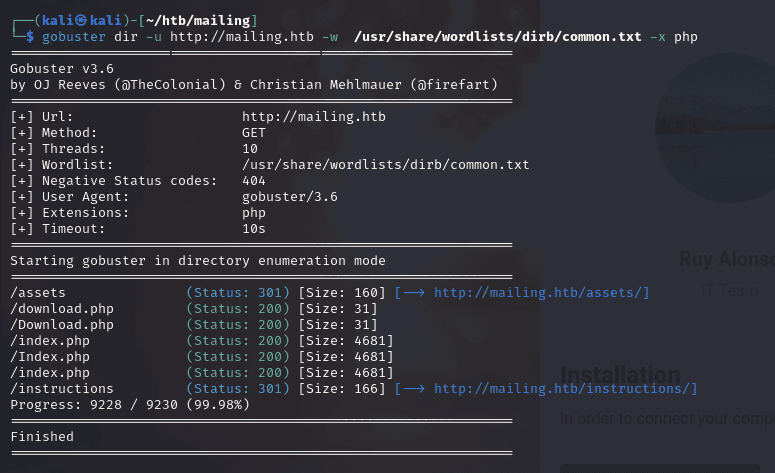
Task: Open the http://mailing.htb/instructions/ redirect URL
Action: point(565,388)
